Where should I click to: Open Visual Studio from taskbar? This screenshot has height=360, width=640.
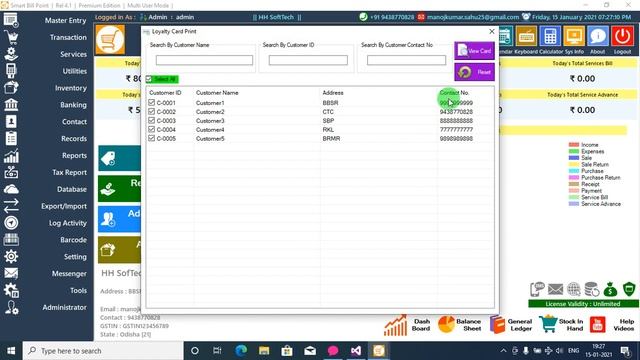point(356,351)
